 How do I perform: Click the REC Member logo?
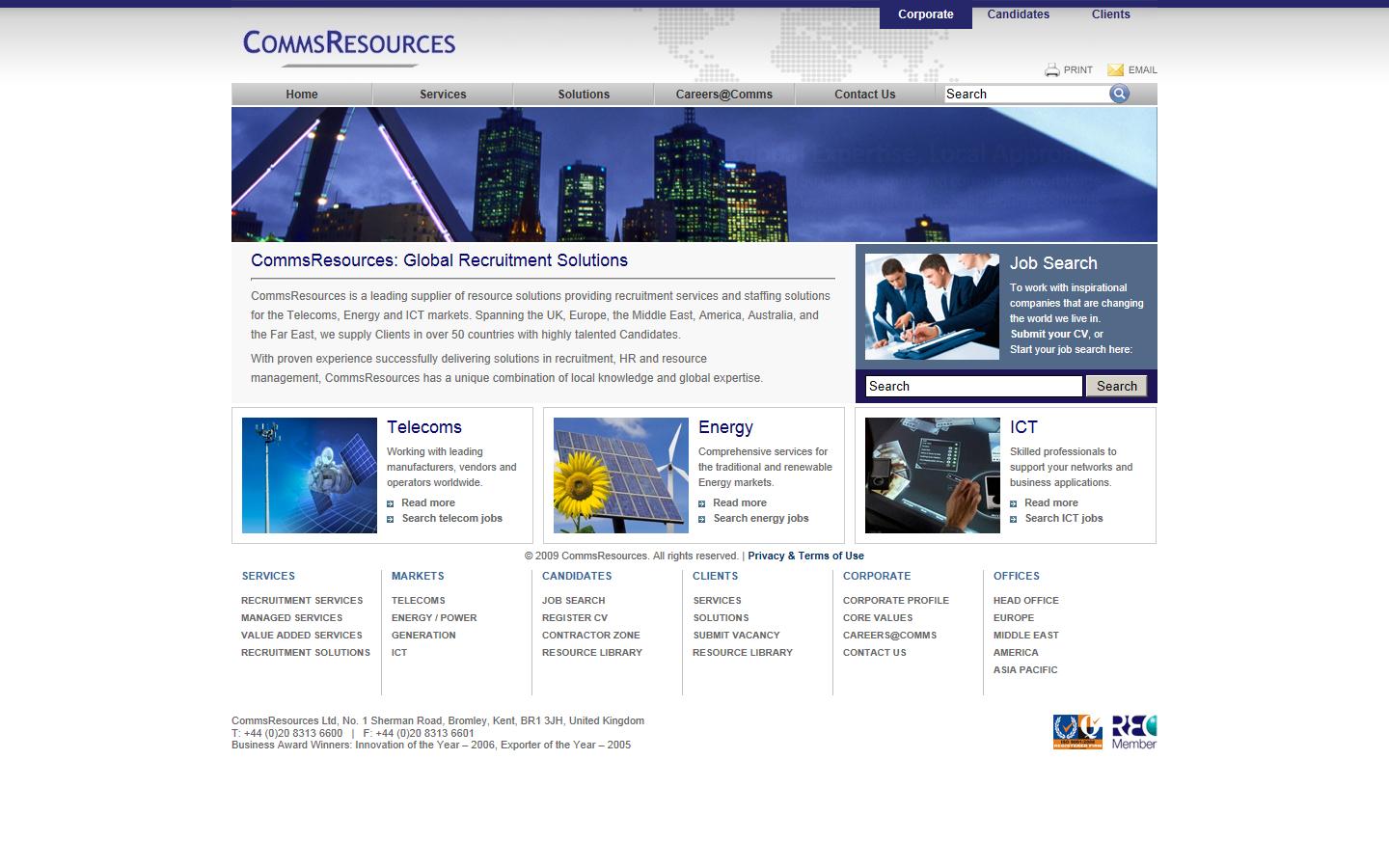pos(1133,731)
